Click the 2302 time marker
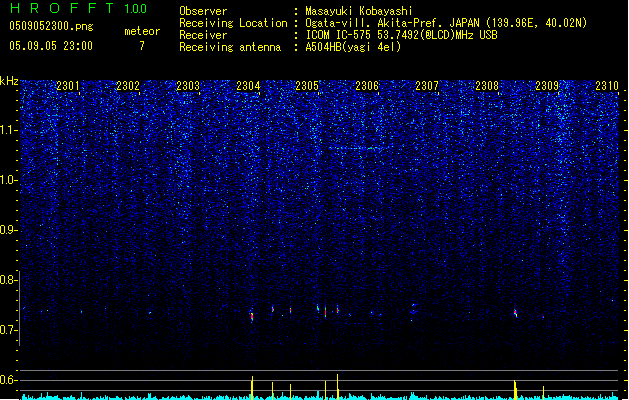Image resolution: width=629 pixels, height=400 pixels. (128, 85)
